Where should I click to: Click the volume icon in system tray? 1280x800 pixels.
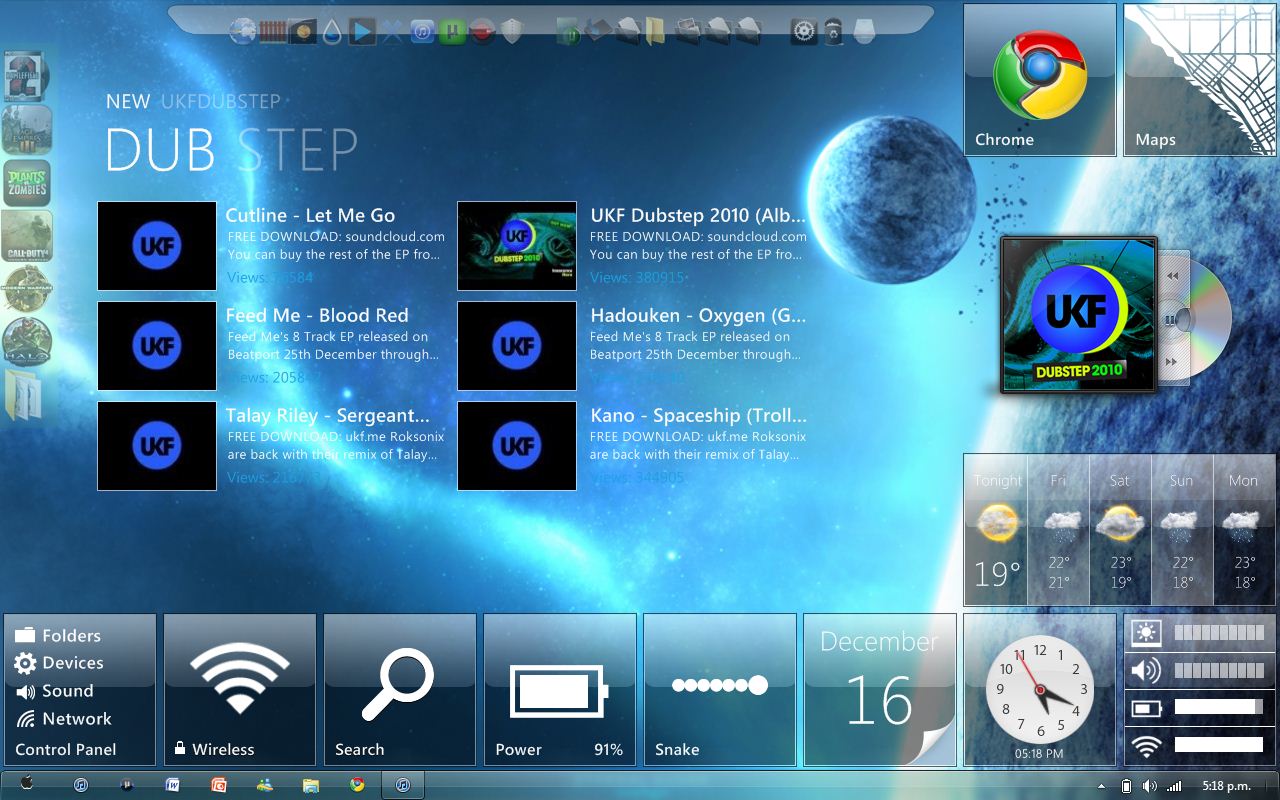click(1150, 786)
